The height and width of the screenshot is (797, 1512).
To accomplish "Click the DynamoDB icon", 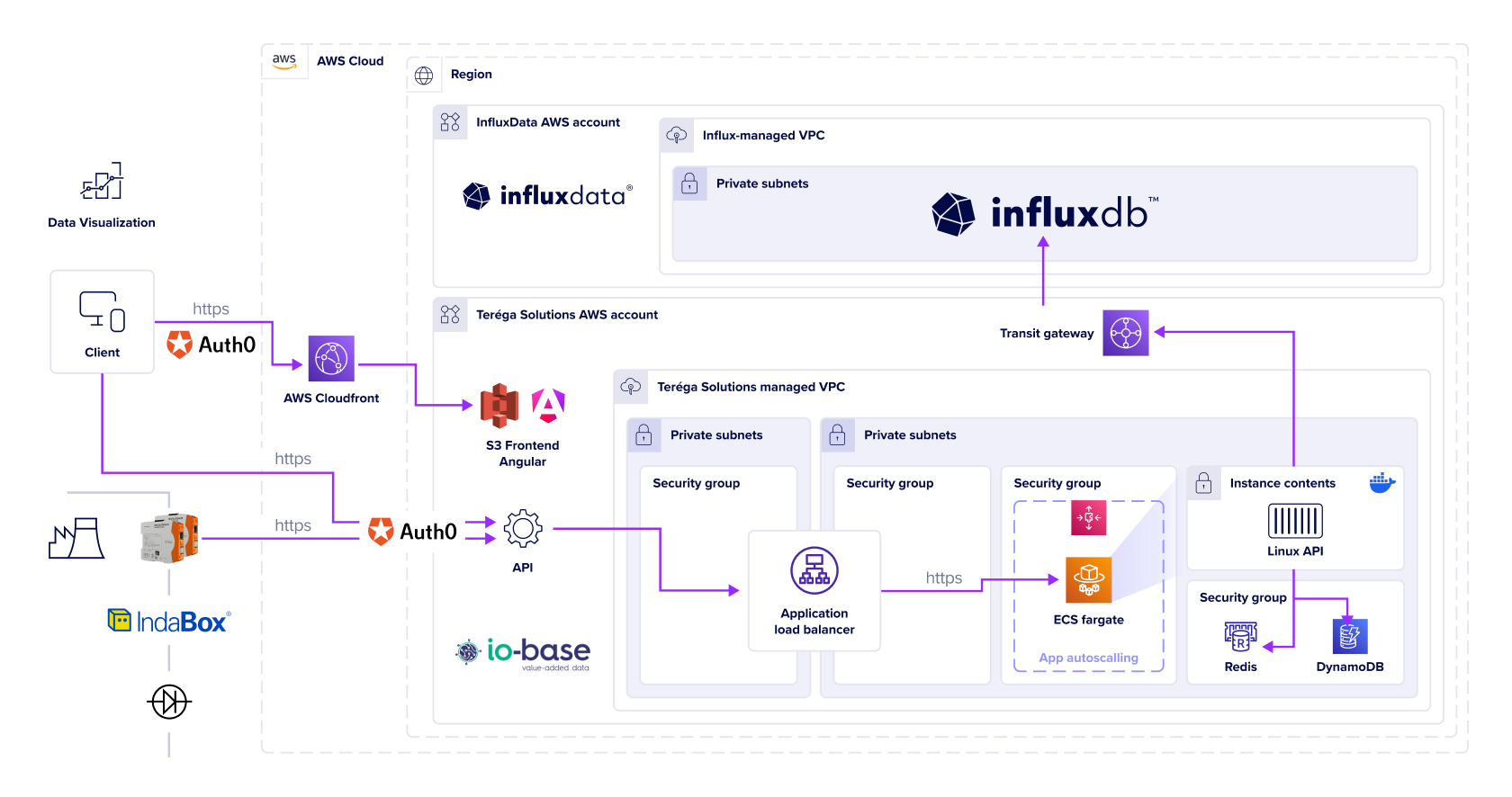I will (1350, 636).
